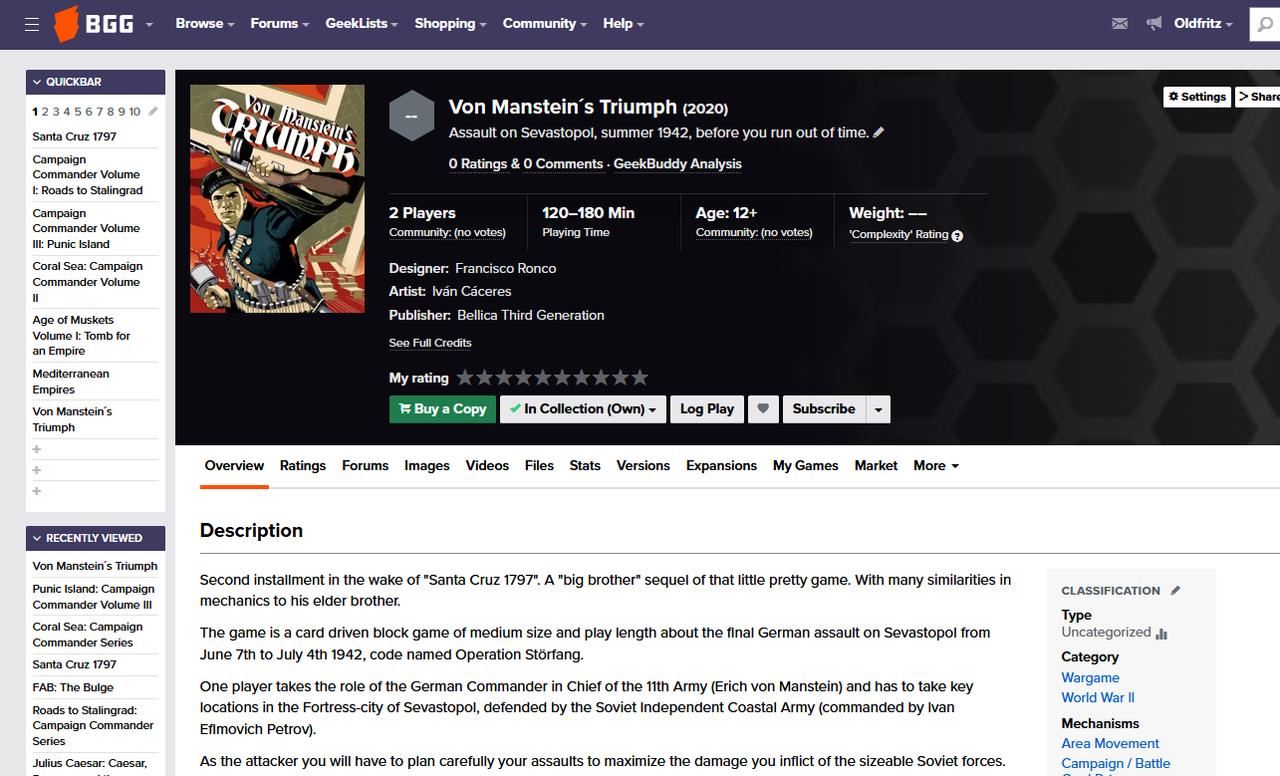Click the first plus slot in quickbar

[x=37, y=449]
